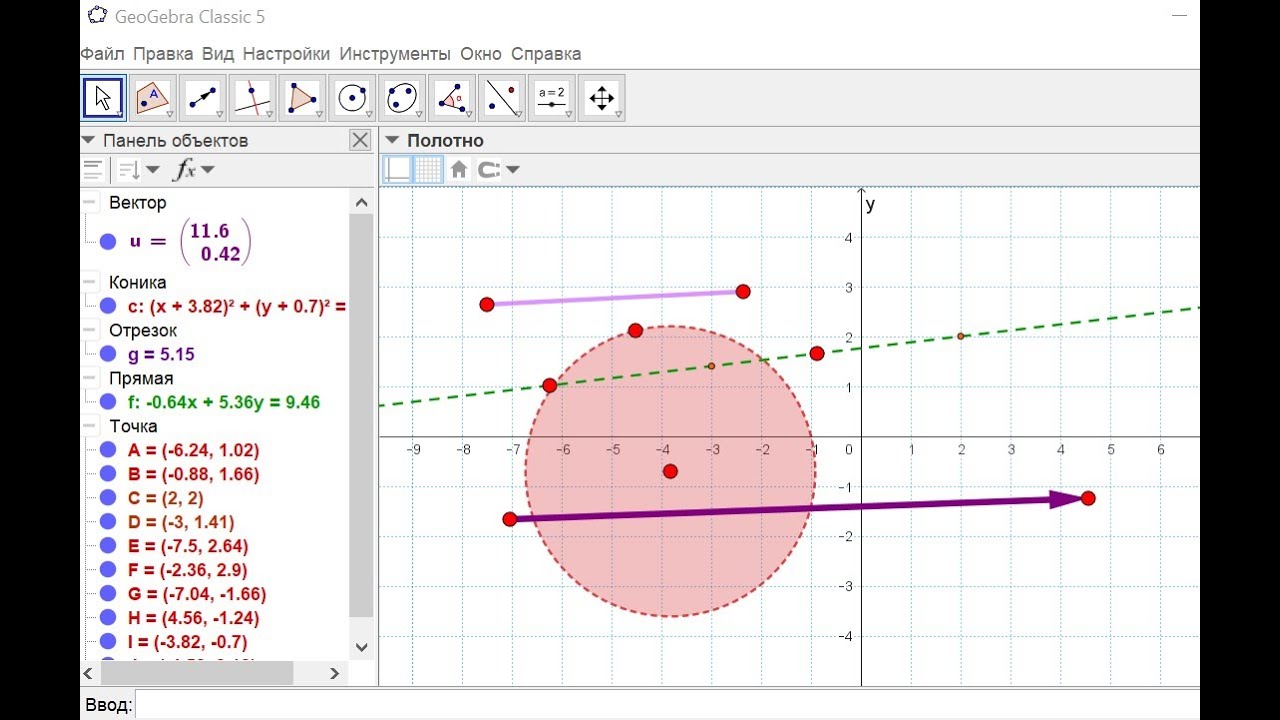
Task: Collapse the Прямая category
Action: point(90,378)
